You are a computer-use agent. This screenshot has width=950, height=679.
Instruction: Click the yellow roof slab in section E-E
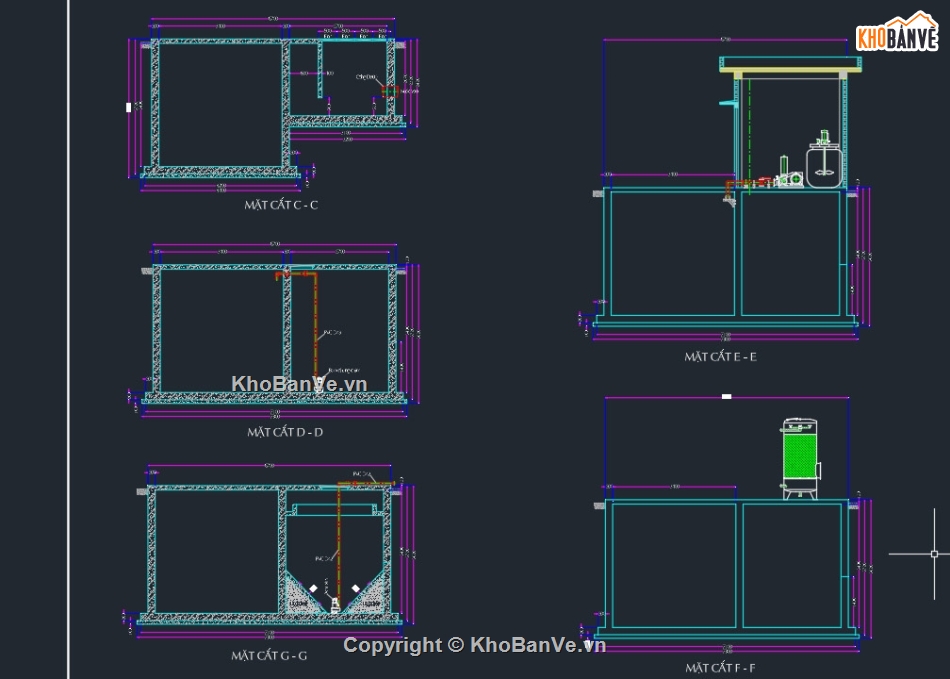[788, 70]
